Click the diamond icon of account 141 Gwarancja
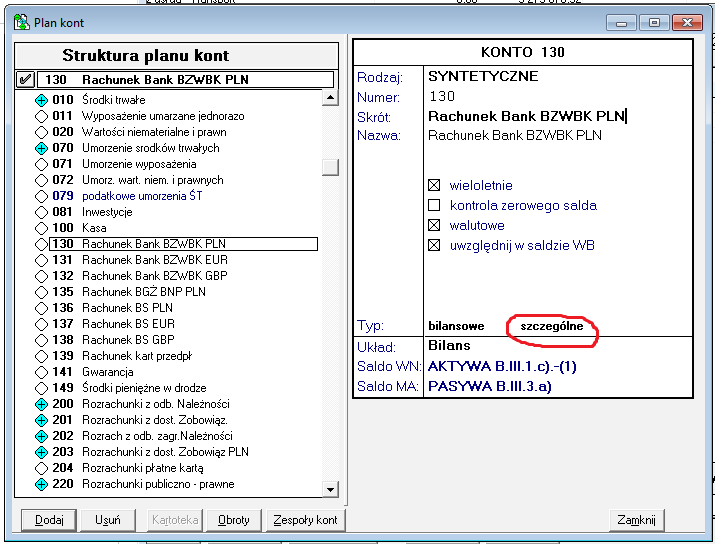This screenshot has width=715, height=544. [x=41, y=372]
